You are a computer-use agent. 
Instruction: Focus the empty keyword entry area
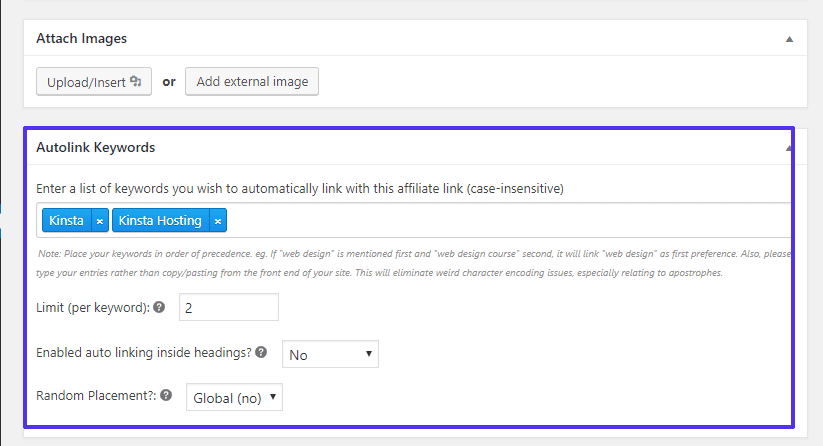tap(500, 221)
